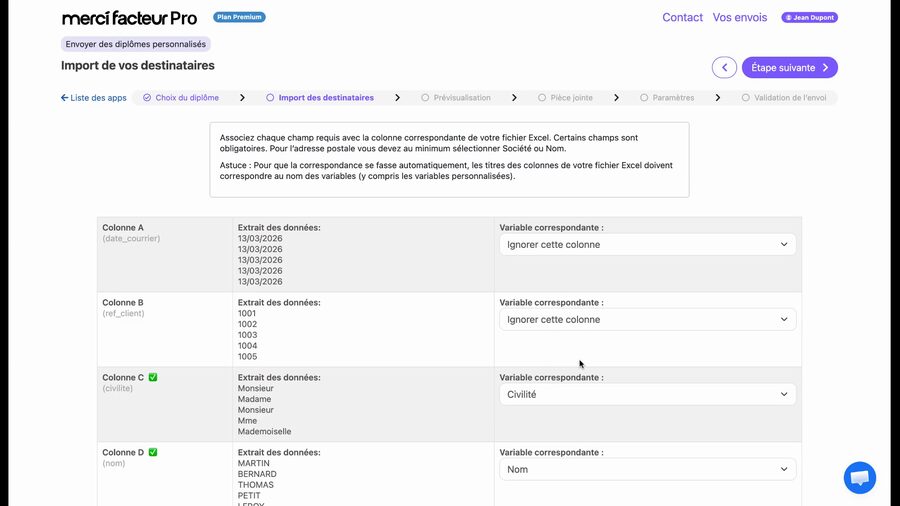Expand the Civilité variable dropdown
The image size is (900, 506).
647,395
